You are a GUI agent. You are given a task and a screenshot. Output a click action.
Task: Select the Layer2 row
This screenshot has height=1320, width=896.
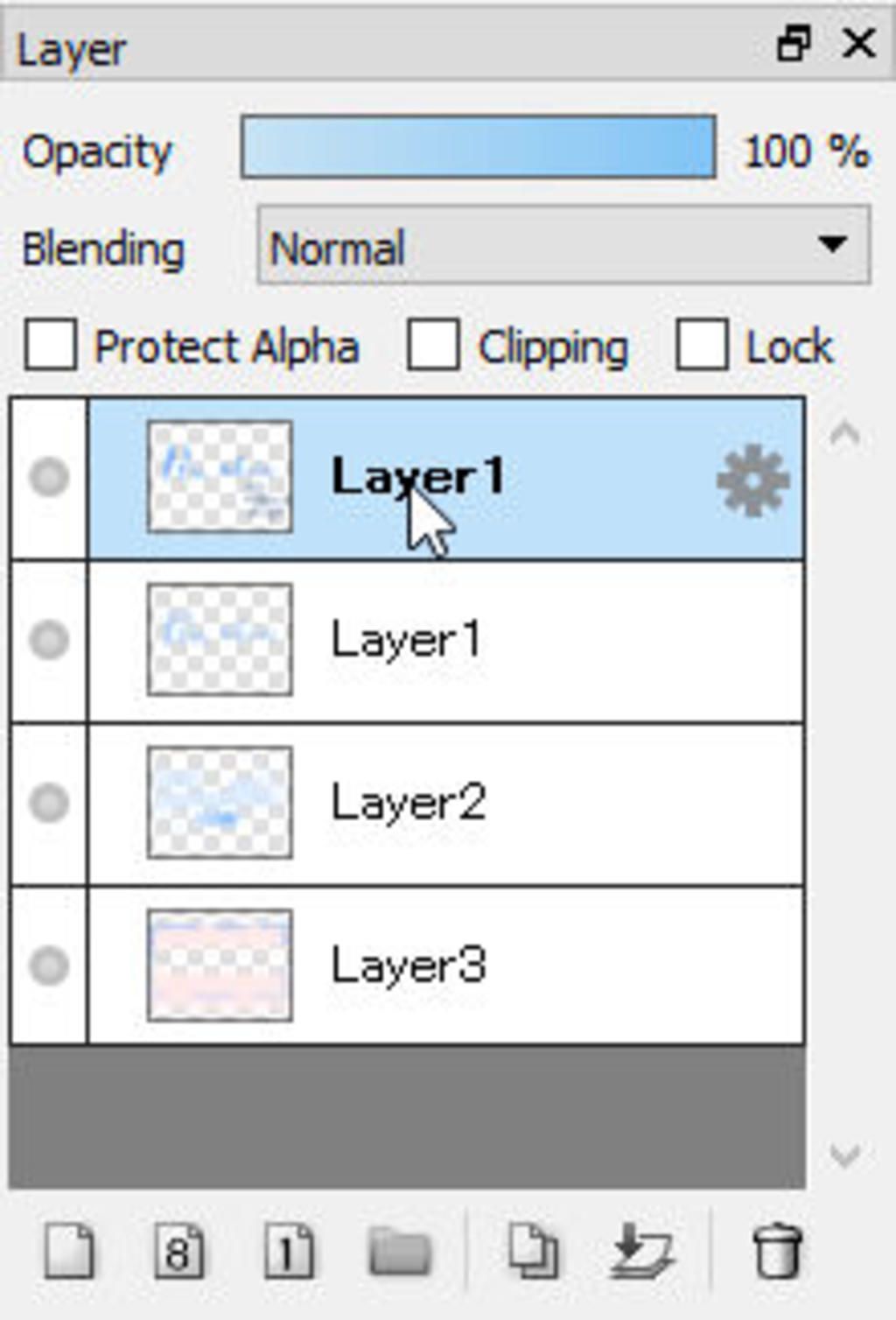pyautogui.click(x=525, y=803)
